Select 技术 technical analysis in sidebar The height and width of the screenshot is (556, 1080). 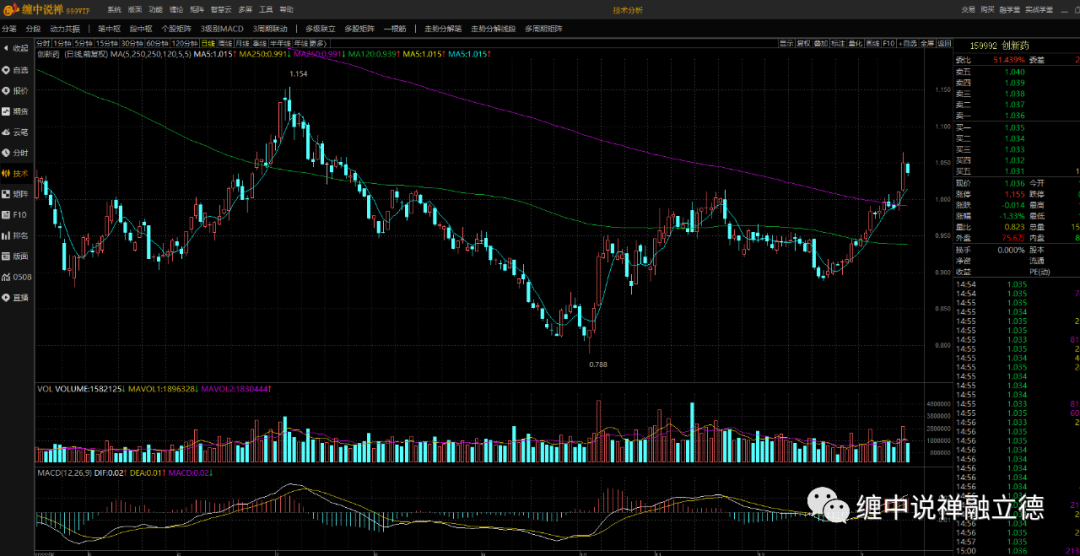pos(15,173)
